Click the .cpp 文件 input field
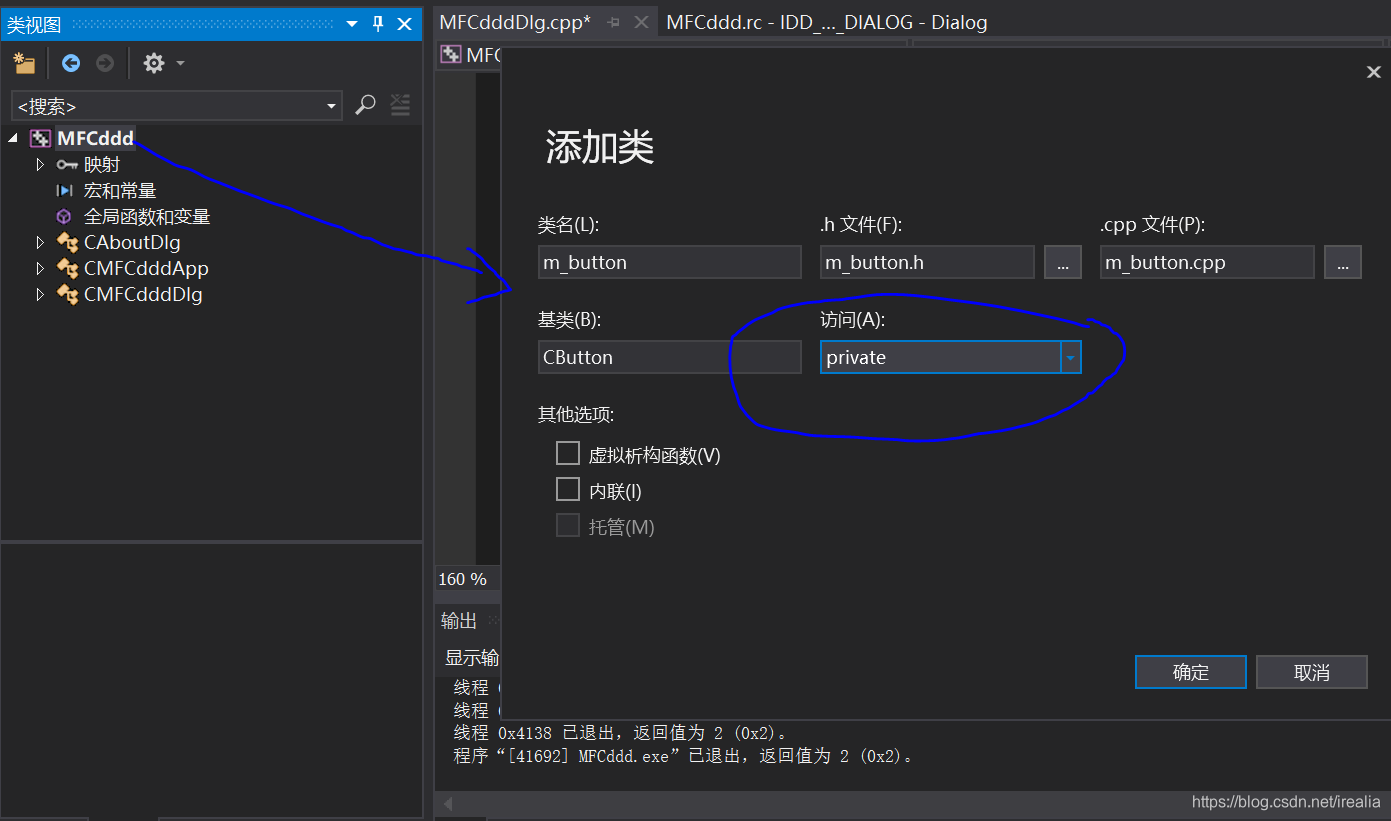The width and height of the screenshot is (1391, 821). (1207, 262)
